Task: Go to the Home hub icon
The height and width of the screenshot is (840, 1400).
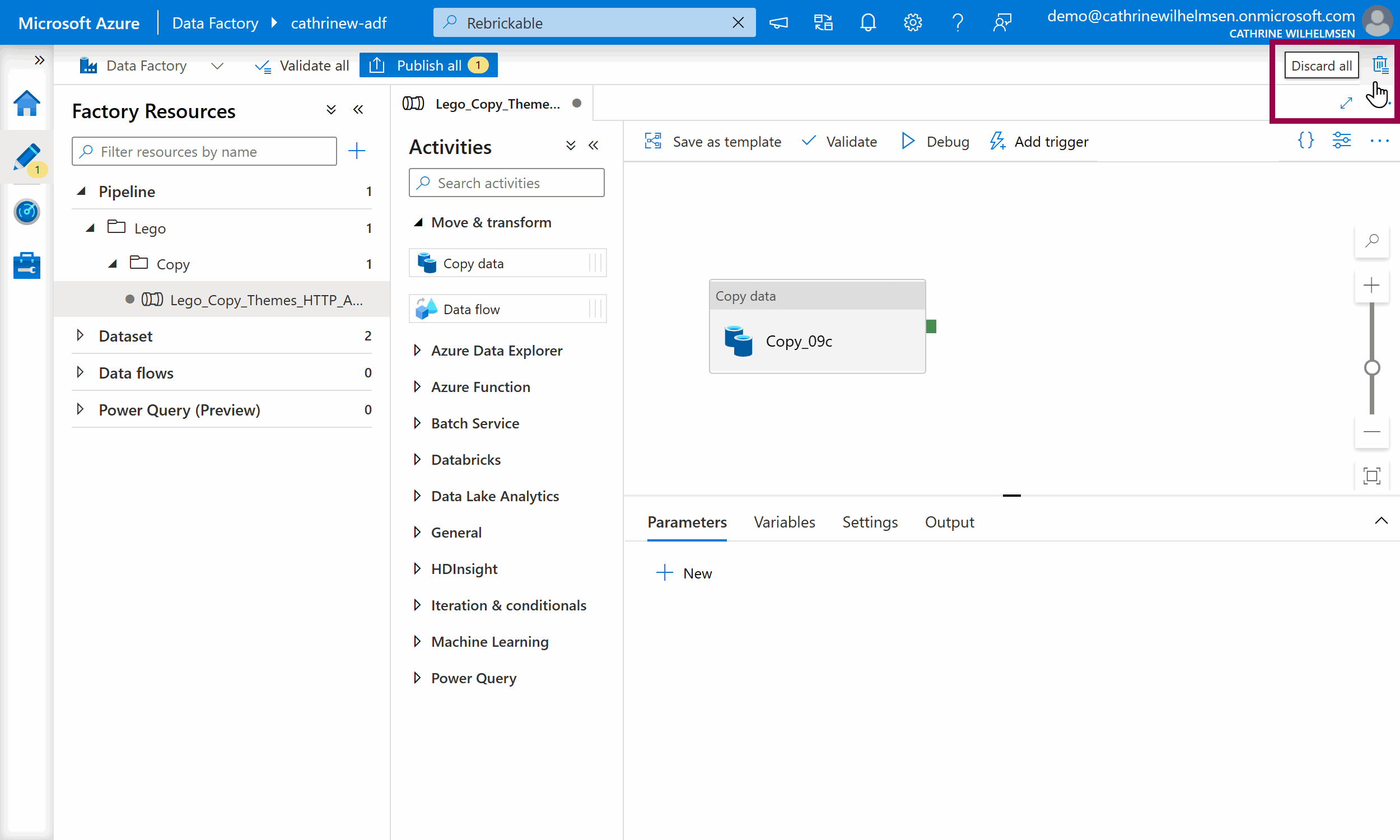Action: point(26,104)
